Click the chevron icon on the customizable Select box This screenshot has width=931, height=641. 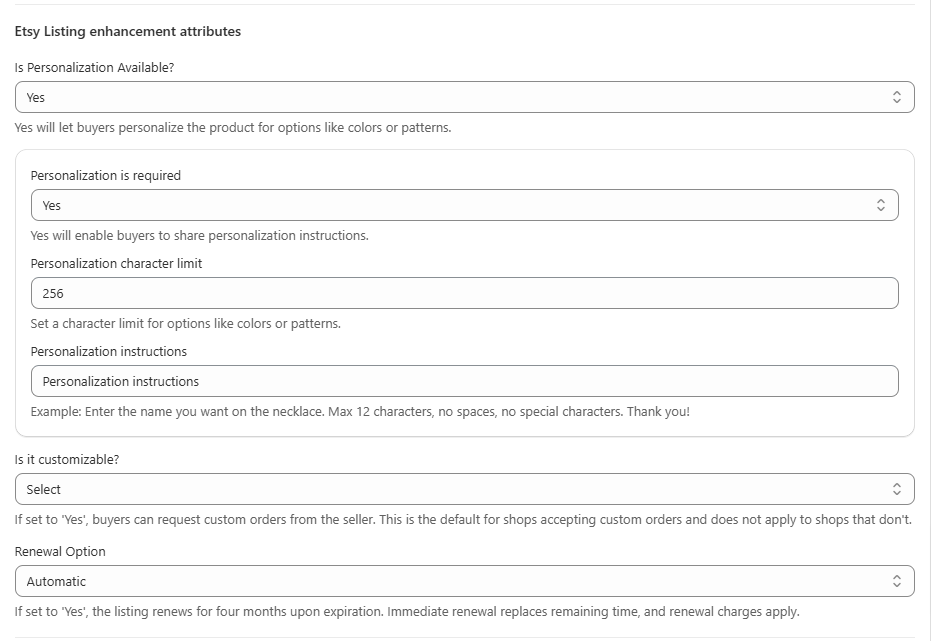897,490
